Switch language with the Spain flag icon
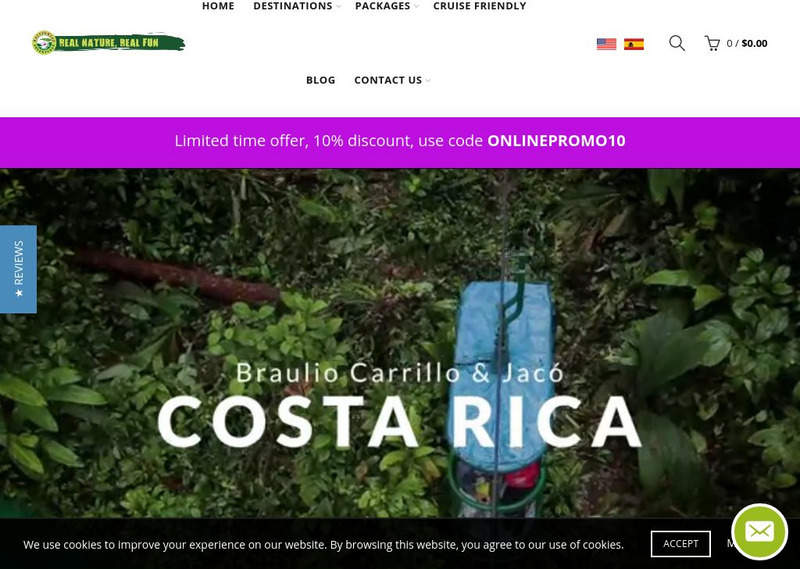The image size is (800, 569). (634, 44)
